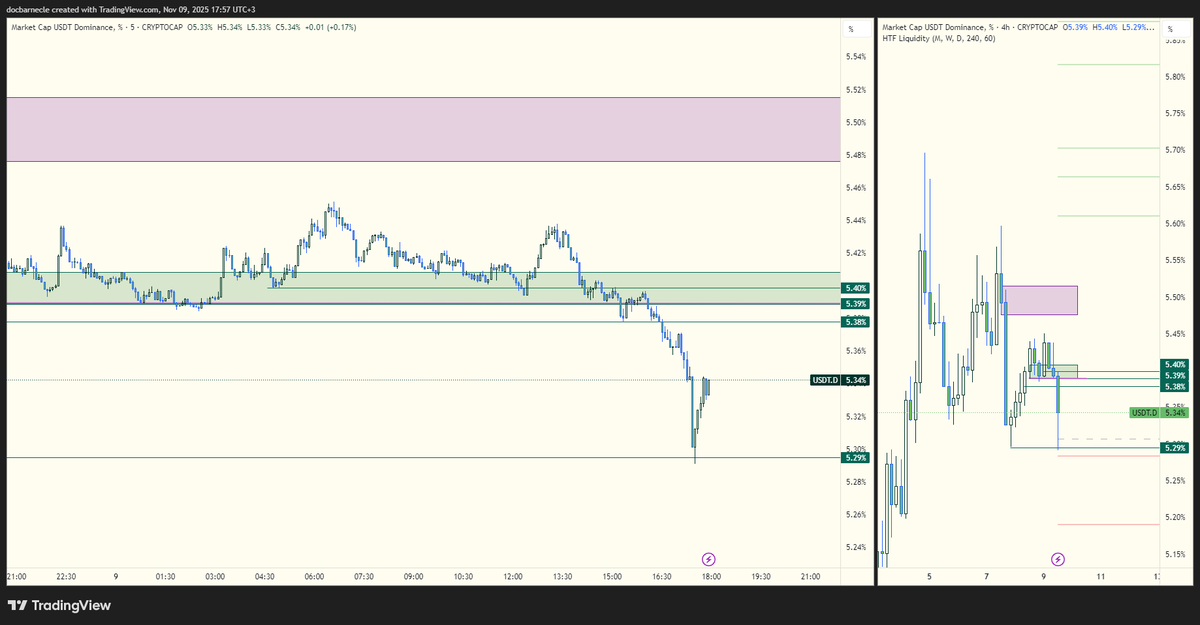Click the lightning bolt icon on the 4-hour chart
Viewport: 1200px width, 625px height.
(x=1057, y=558)
